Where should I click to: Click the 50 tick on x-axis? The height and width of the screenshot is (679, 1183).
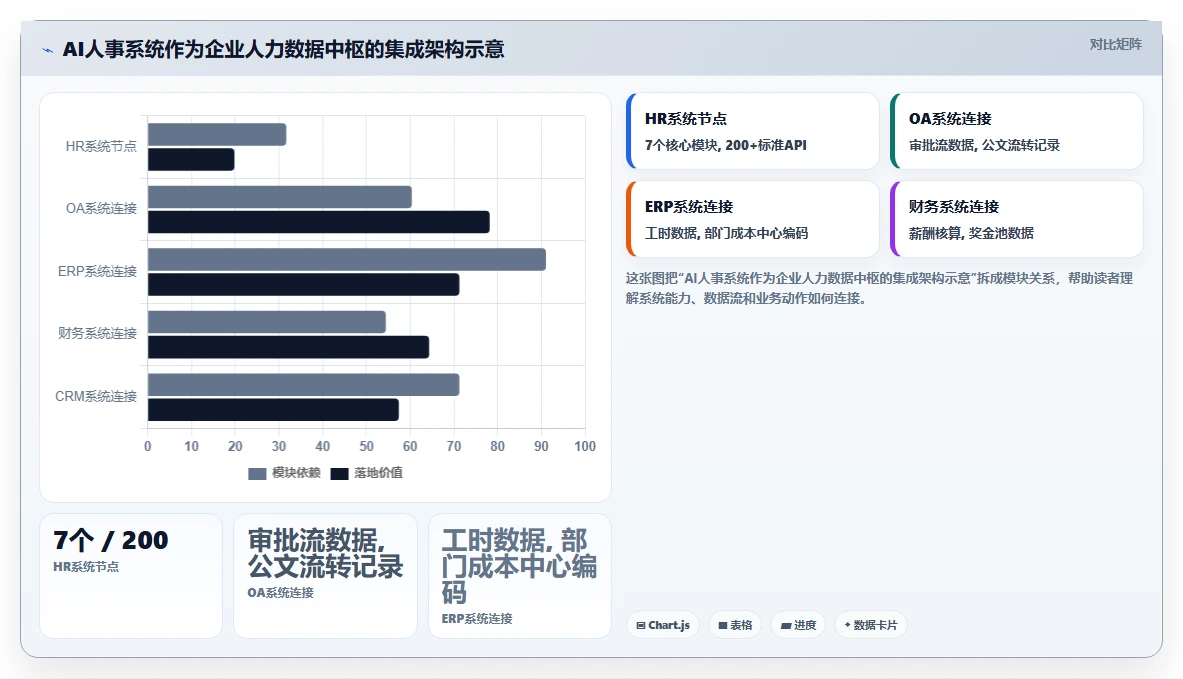coord(367,447)
